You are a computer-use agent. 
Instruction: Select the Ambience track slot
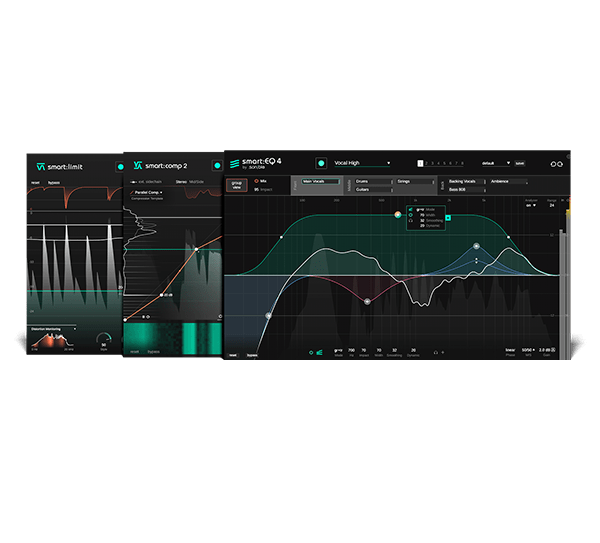(509, 181)
